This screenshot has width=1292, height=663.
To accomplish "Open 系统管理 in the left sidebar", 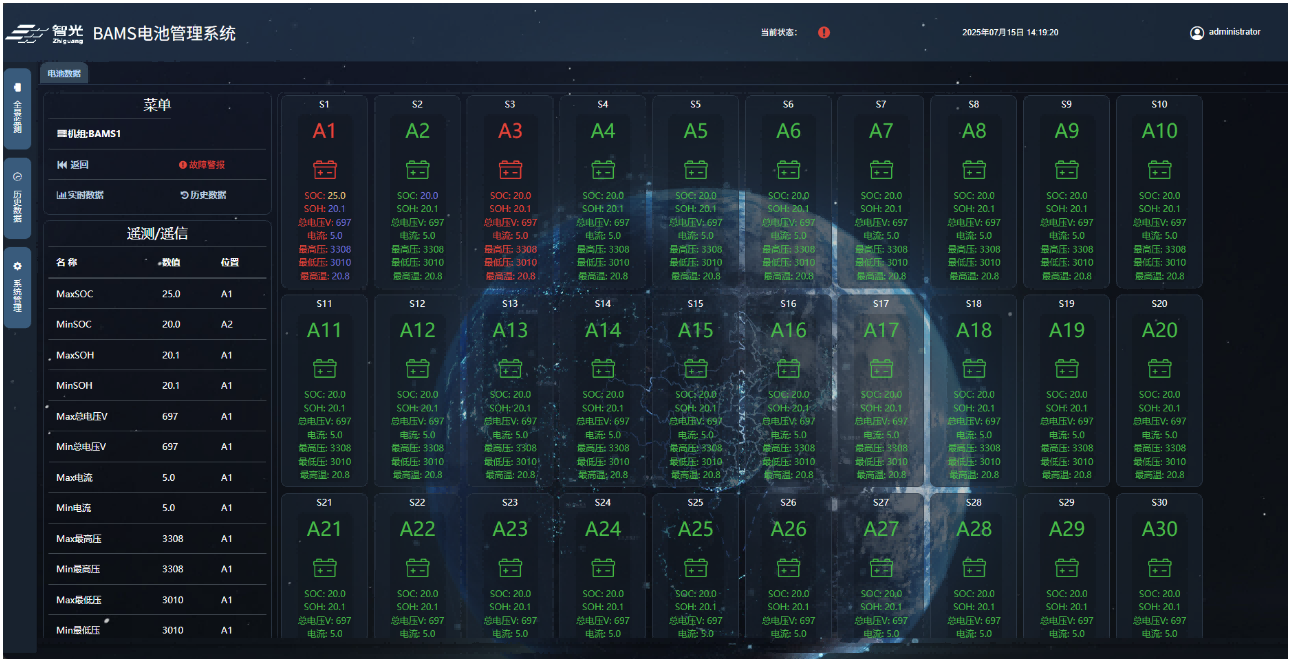I will [x=17, y=288].
